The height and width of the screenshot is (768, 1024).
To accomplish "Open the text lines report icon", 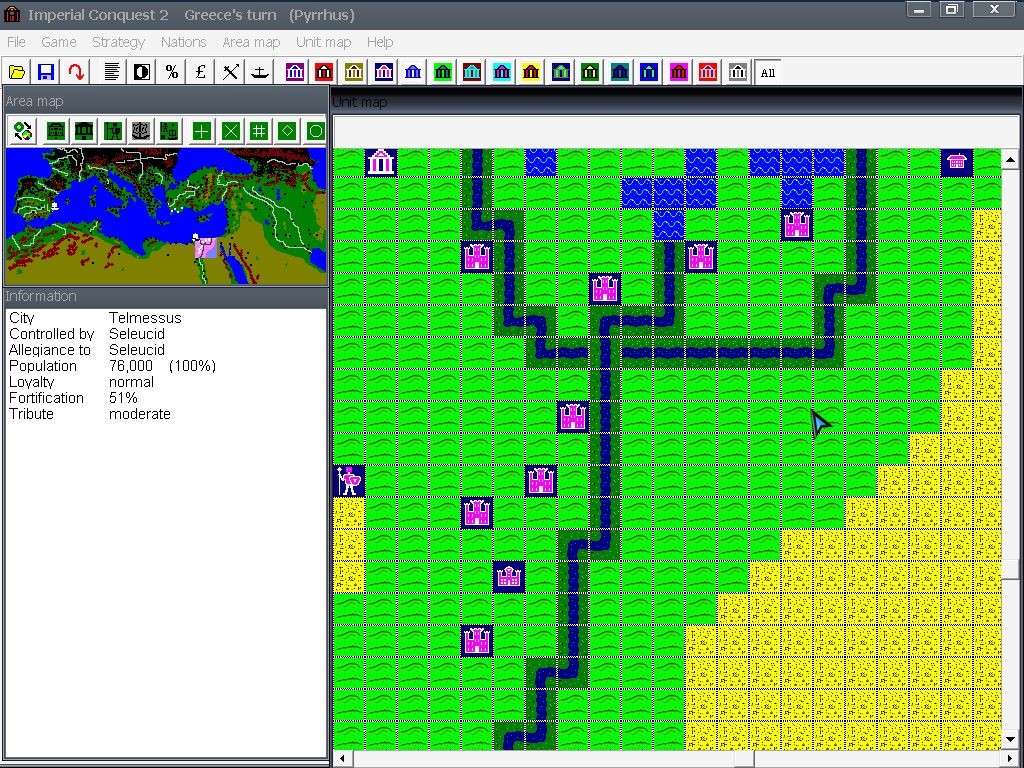I will tap(112, 72).
